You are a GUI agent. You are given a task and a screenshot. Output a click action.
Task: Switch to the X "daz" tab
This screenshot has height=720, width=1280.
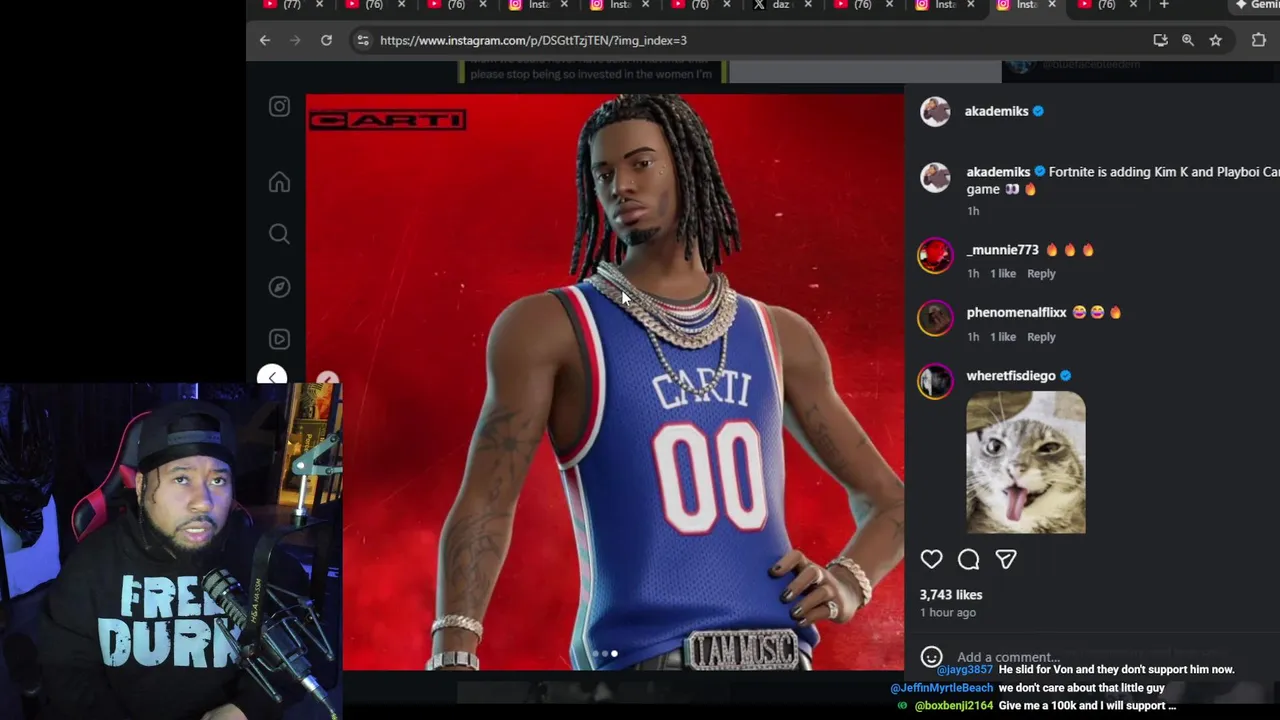[772, 5]
